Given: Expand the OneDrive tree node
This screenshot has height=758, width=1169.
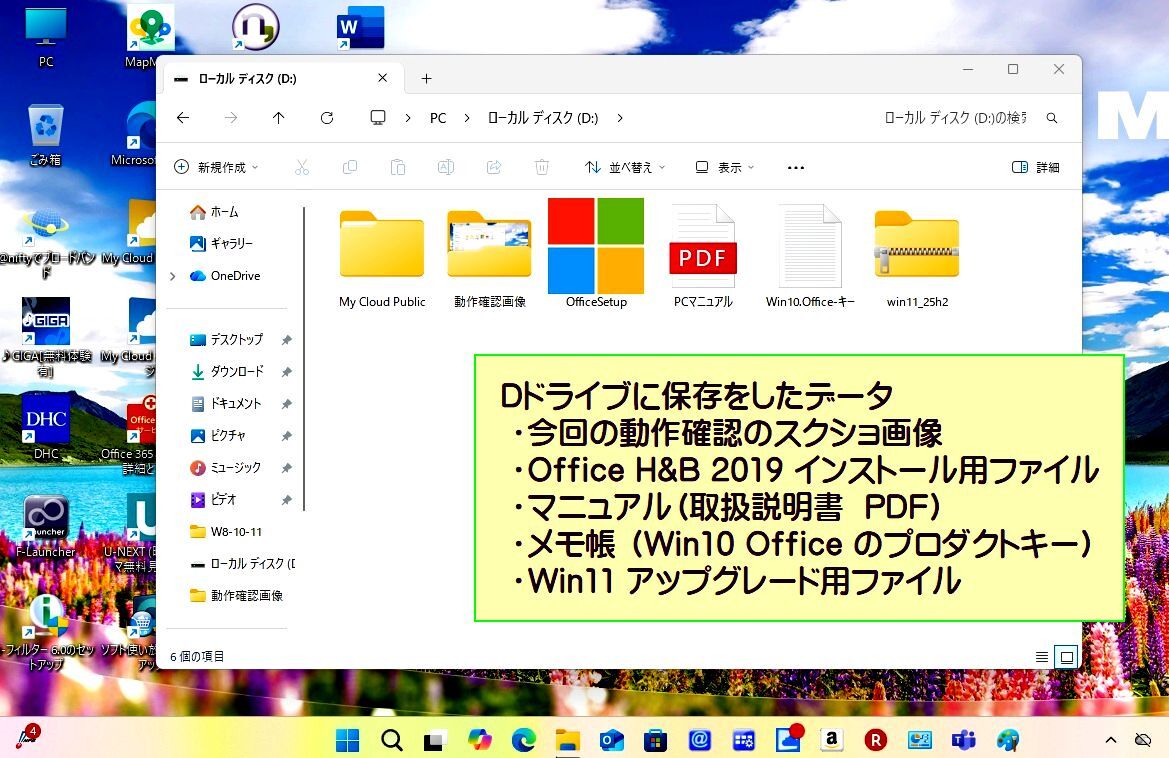Looking at the screenshot, I should (173, 276).
